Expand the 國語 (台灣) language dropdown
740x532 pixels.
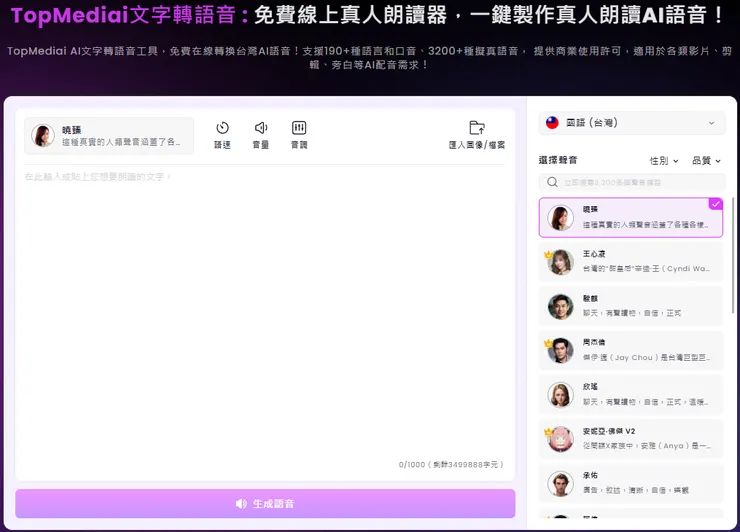click(x=632, y=123)
